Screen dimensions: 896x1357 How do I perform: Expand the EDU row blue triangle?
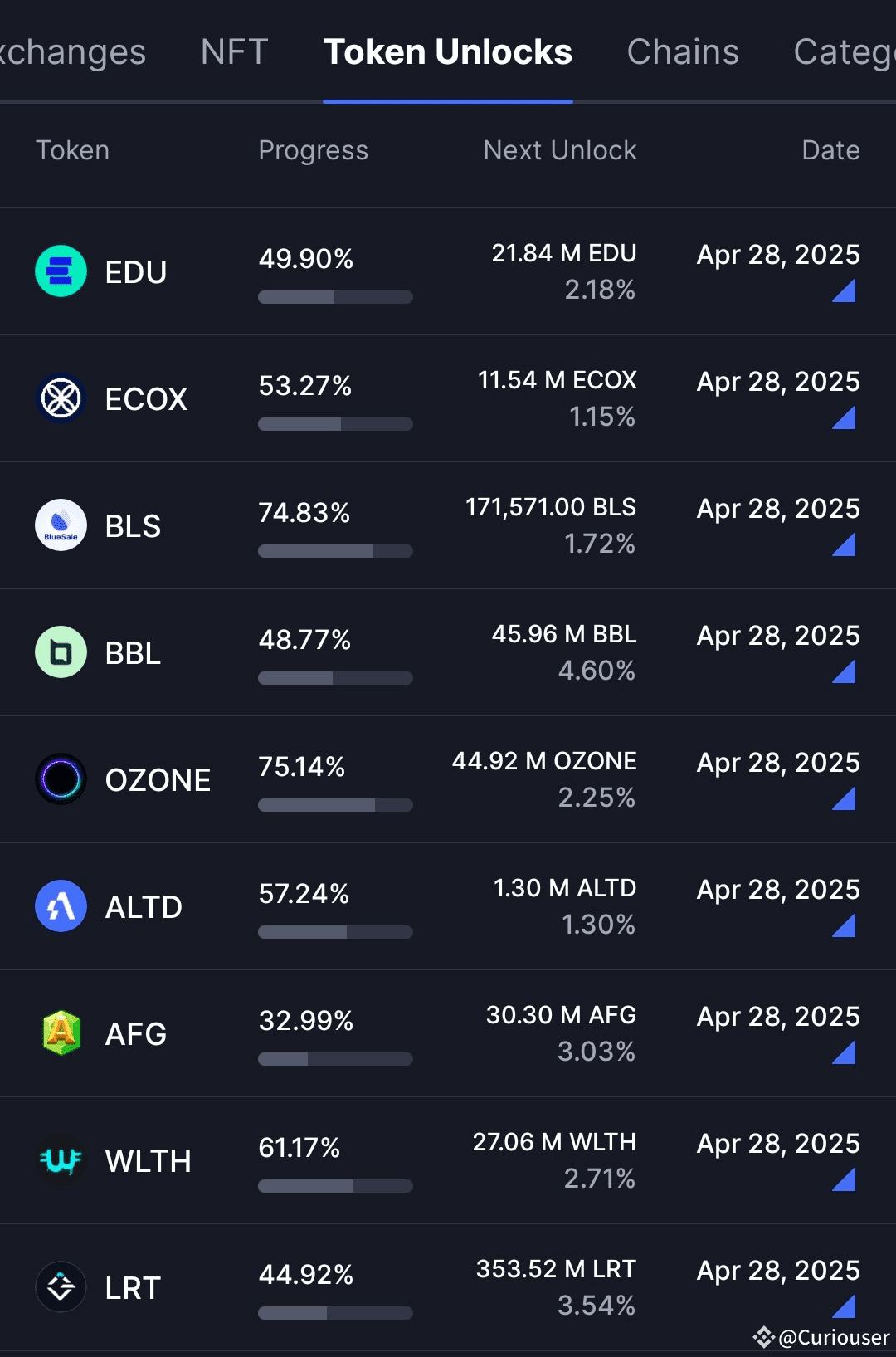coord(845,291)
